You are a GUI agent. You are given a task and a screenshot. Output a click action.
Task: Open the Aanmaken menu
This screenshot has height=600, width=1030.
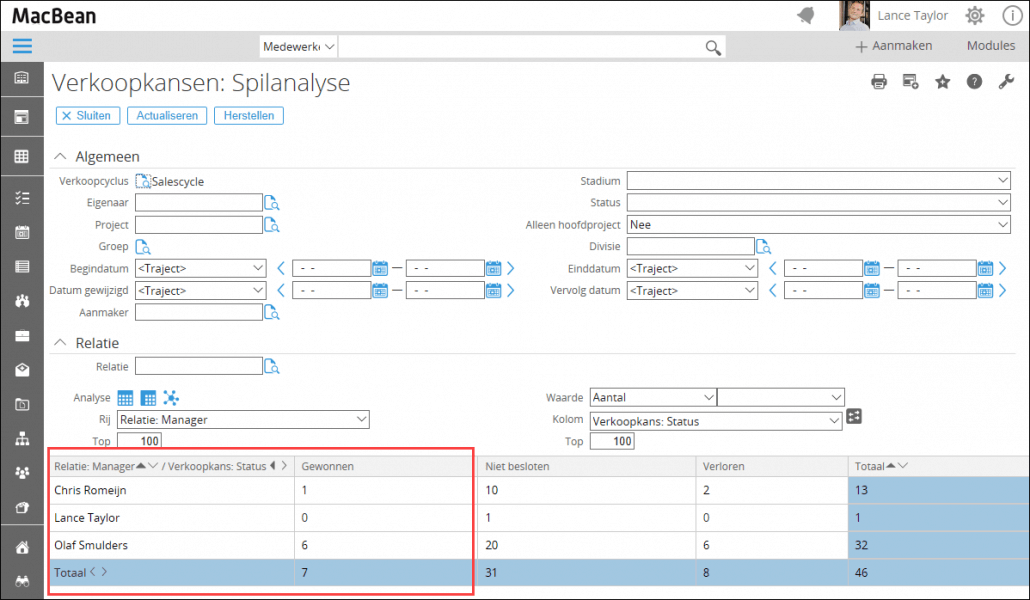point(894,46)
